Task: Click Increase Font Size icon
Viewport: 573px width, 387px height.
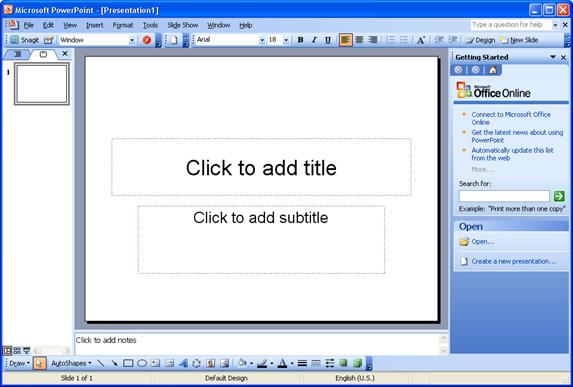Action: point(421,40)
